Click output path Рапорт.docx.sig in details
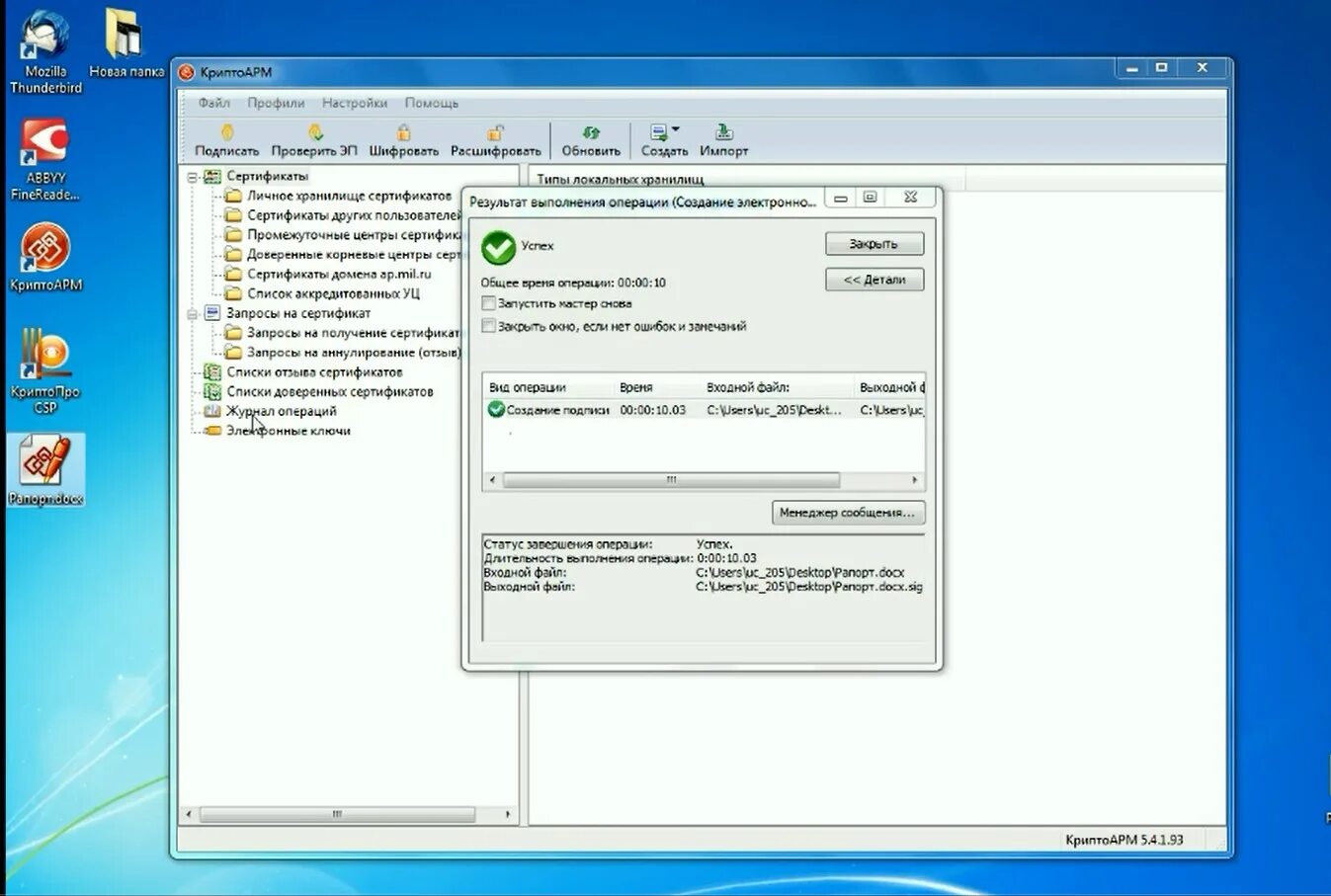1331x896 pixels. coord(809,587)
